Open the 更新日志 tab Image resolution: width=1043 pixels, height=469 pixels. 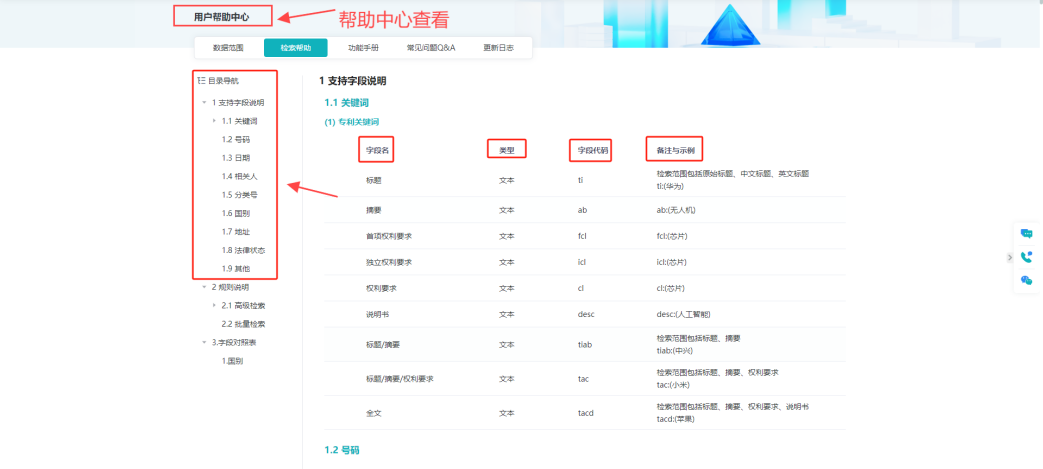(x=498, y=48)
